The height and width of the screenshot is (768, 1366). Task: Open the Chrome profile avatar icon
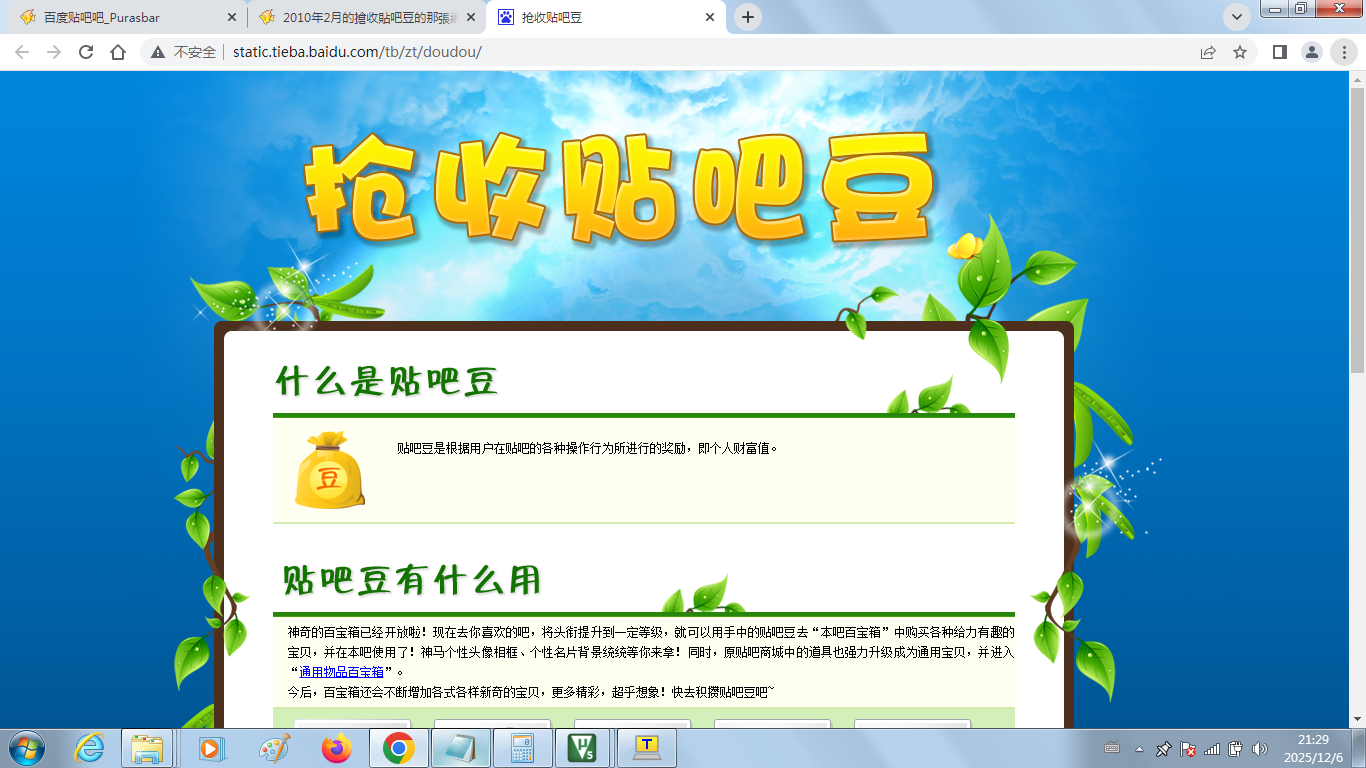tap(1311, 52)
